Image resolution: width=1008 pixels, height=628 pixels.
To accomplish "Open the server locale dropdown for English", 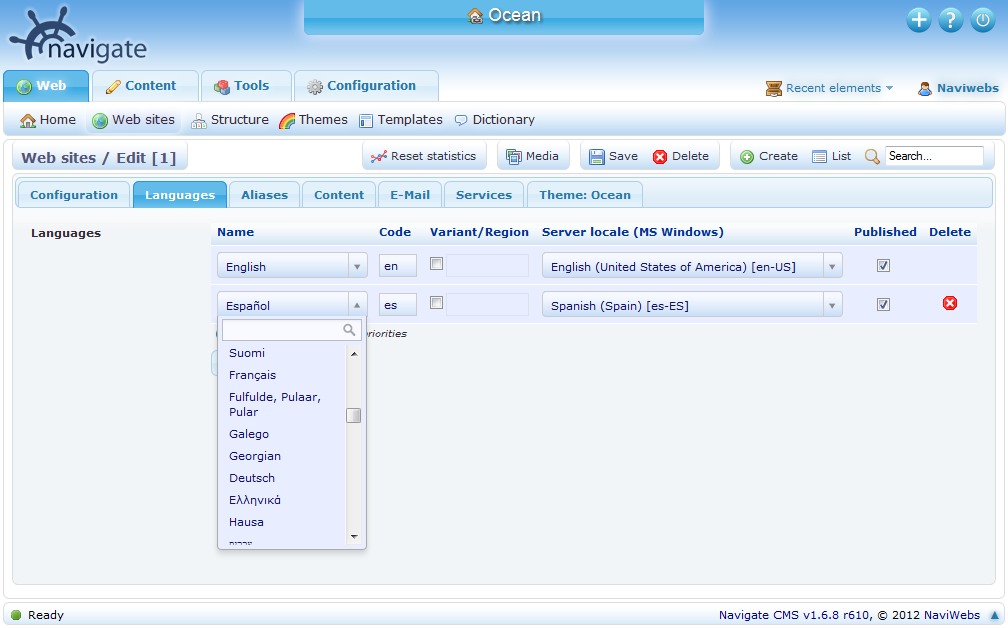I will (x=833, y=265).
